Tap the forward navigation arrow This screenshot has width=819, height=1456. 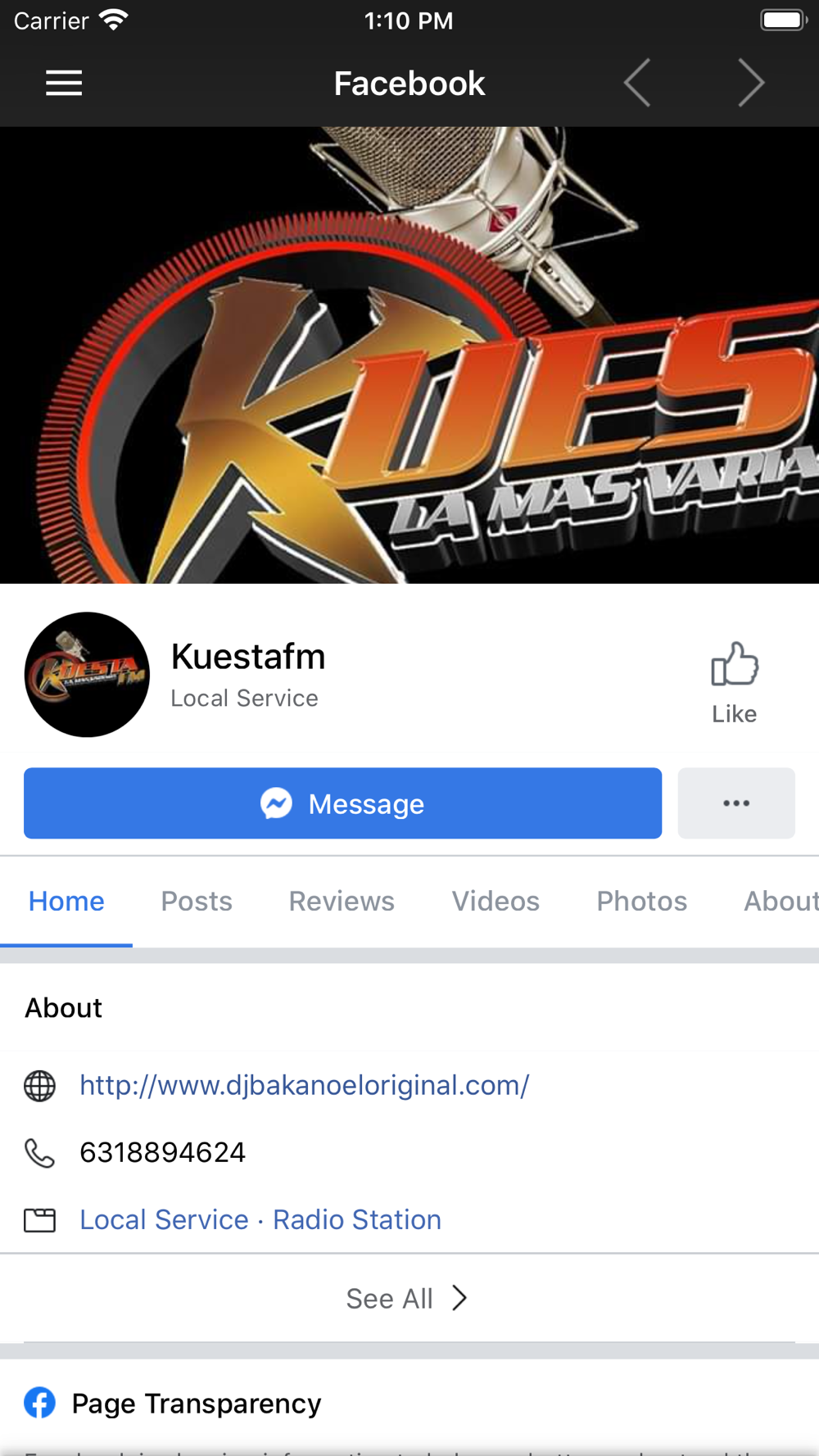point(751,83)
